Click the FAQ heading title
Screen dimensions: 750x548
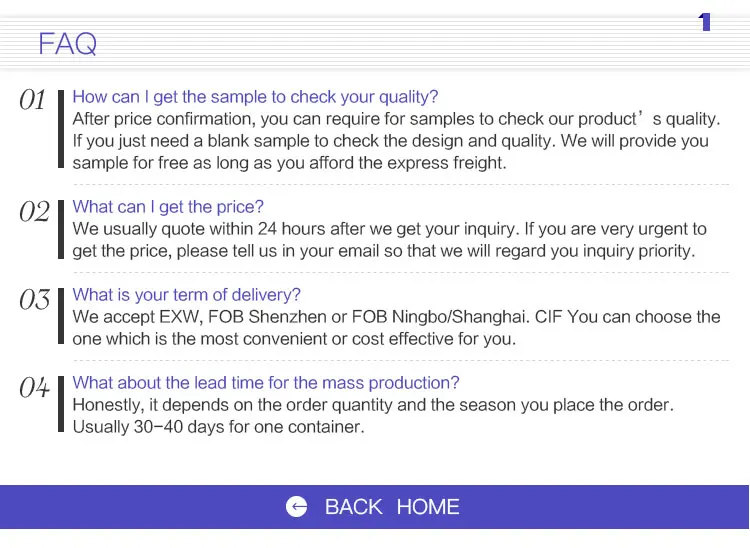(x=67, y=44)
